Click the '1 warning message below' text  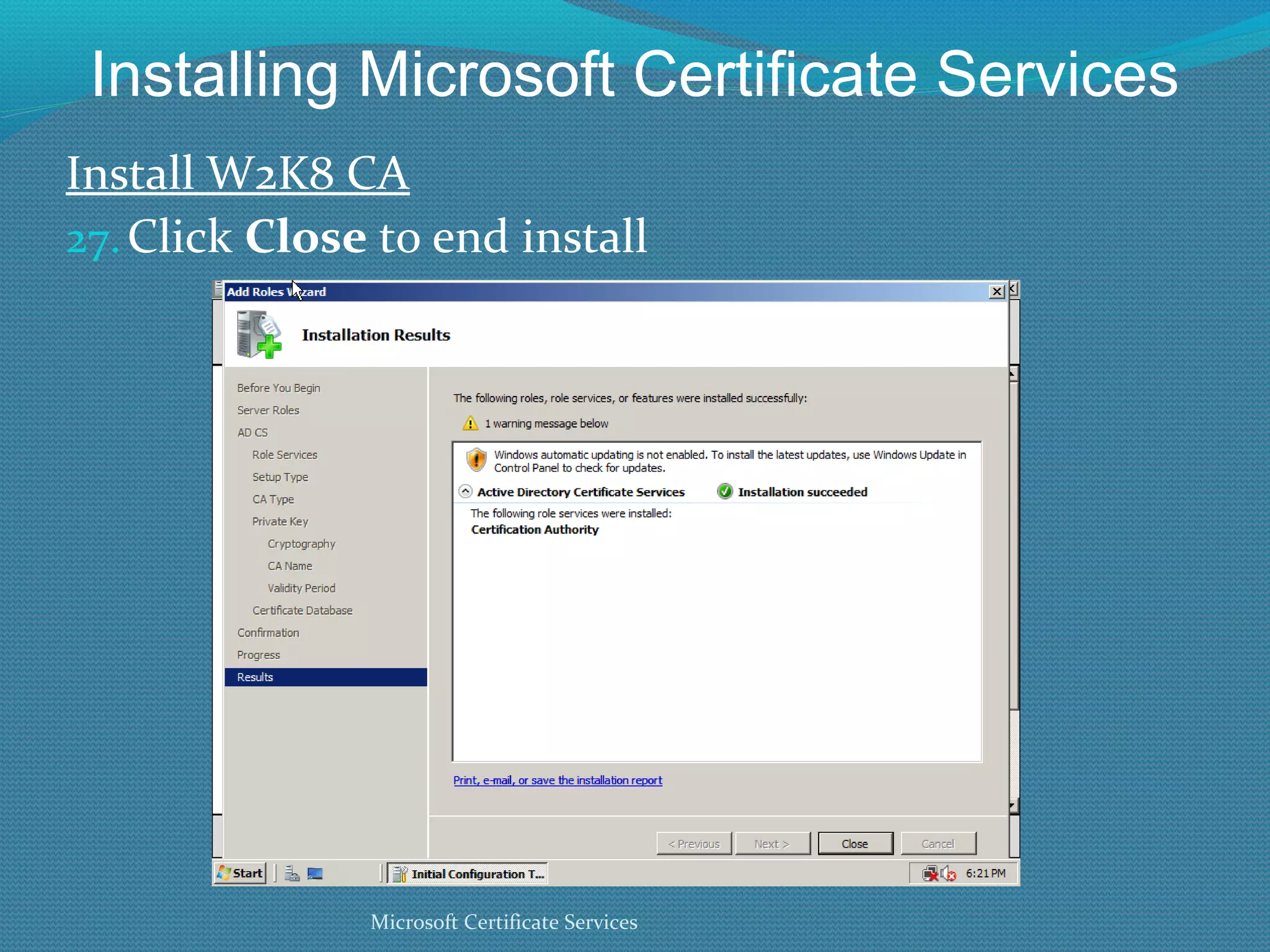[546, 423]
